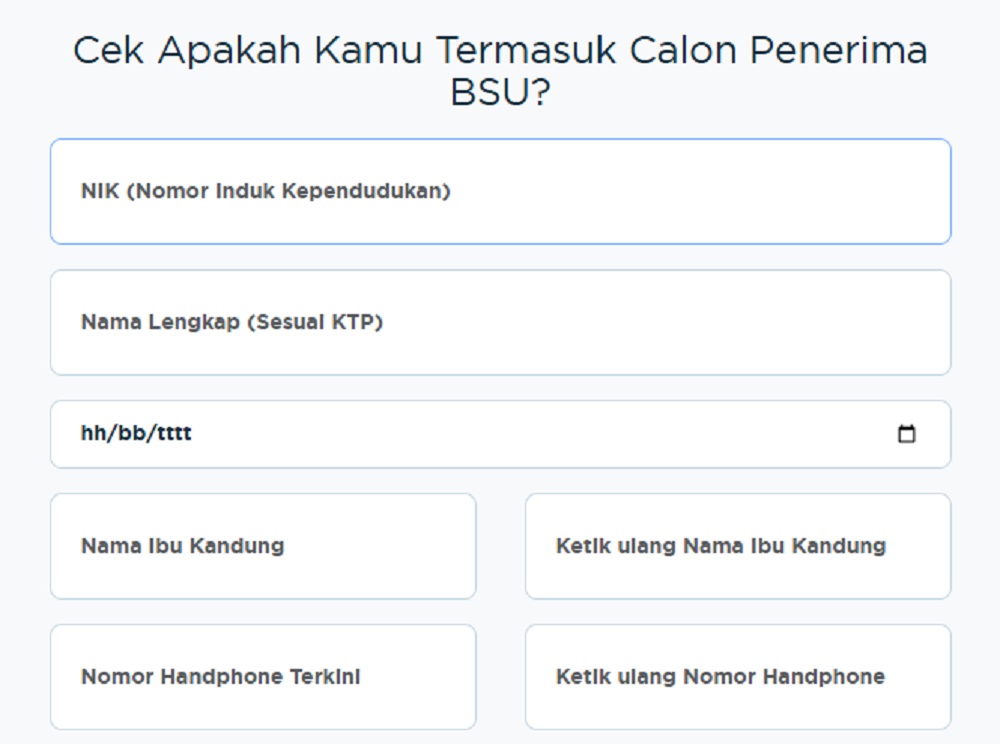Click the Nama Ibu Kandung input box

[x=263, y=546]
